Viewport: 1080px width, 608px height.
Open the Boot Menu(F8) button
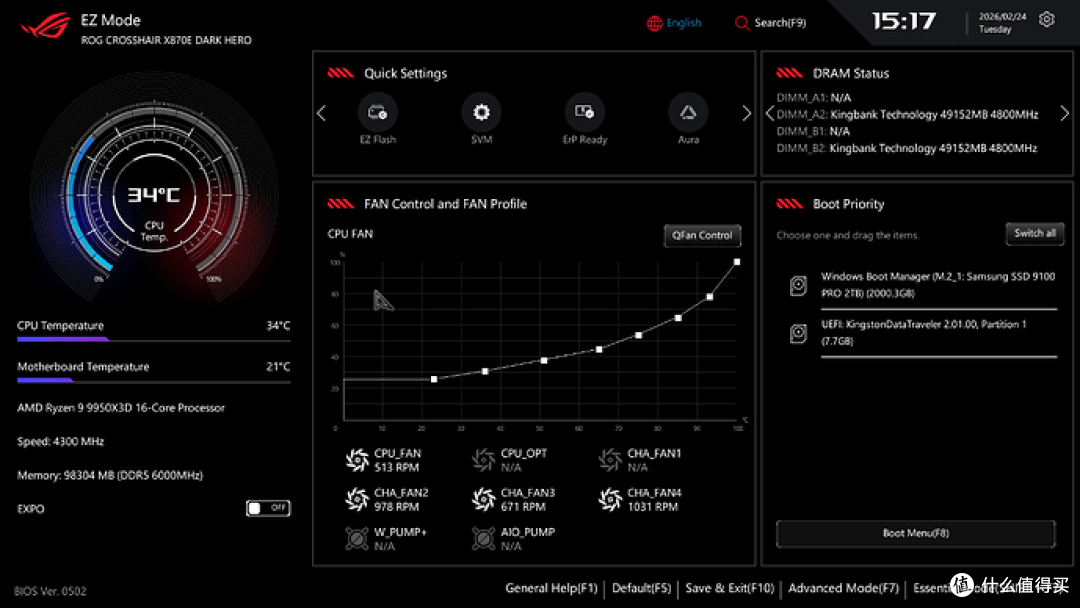(915, 534)
